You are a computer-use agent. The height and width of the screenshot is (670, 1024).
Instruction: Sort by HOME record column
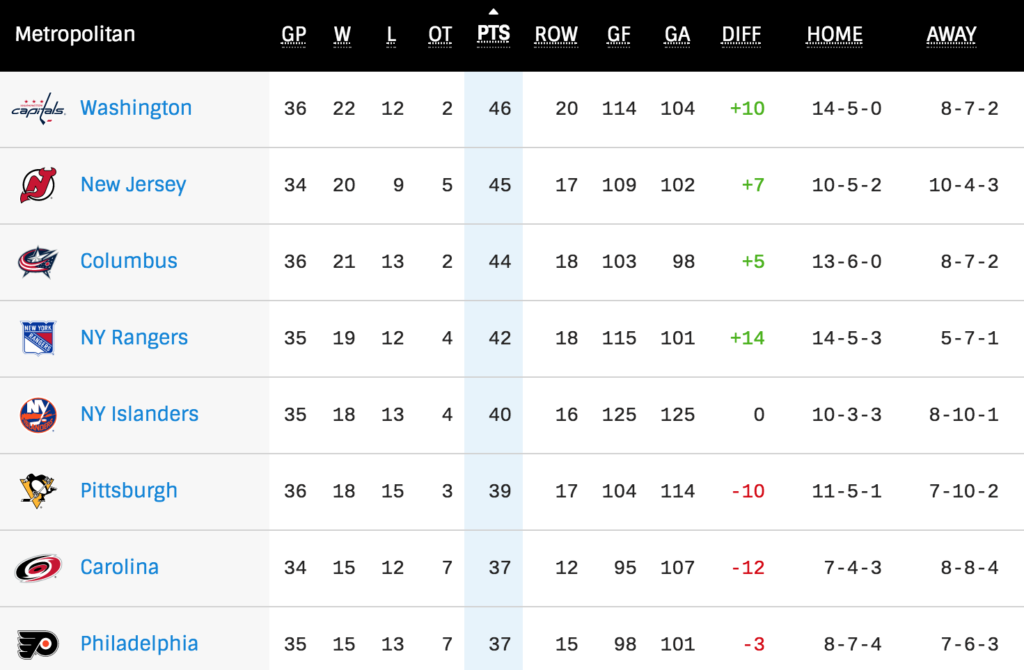click(x=835, y=34)
